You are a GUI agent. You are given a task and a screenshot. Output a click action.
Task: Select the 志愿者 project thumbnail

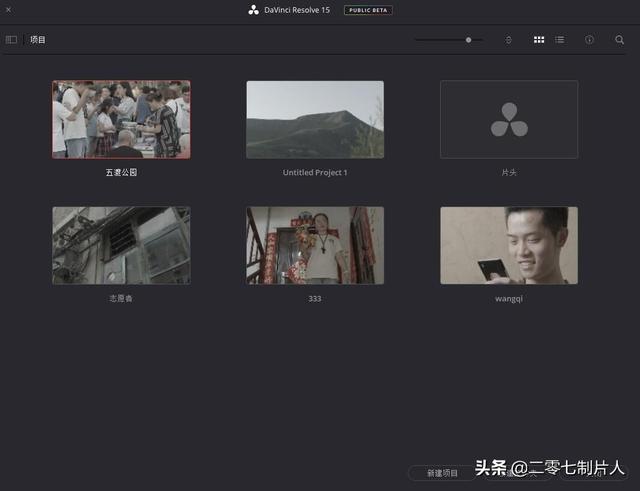tap(121, 245)
